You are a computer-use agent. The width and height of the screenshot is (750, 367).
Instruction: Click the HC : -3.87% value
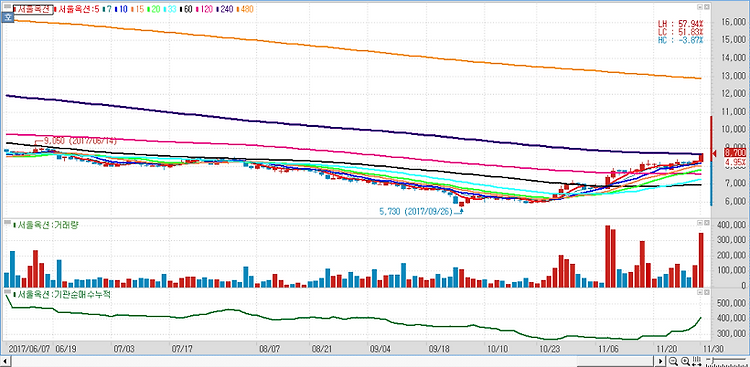(680, 40)
